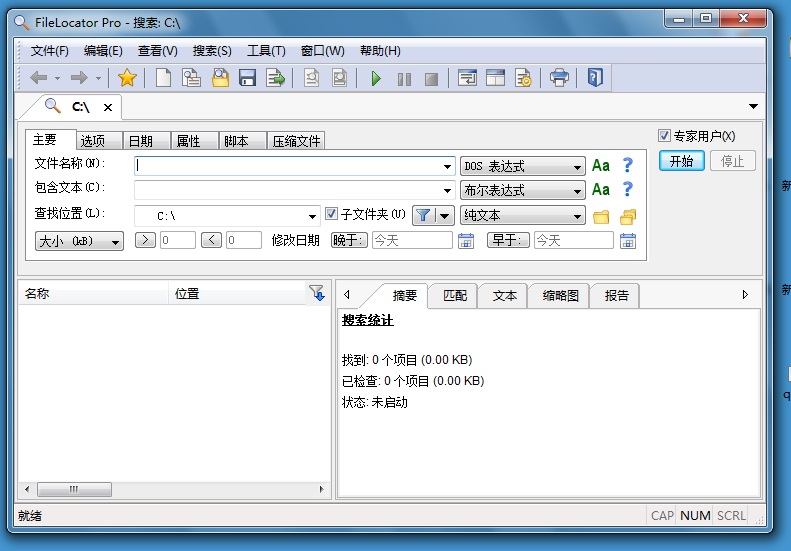The height and width of the screenshot is (551, 791).
Task: Open the filter button's dropdown arrow
Action: click(x=444, y=216)
